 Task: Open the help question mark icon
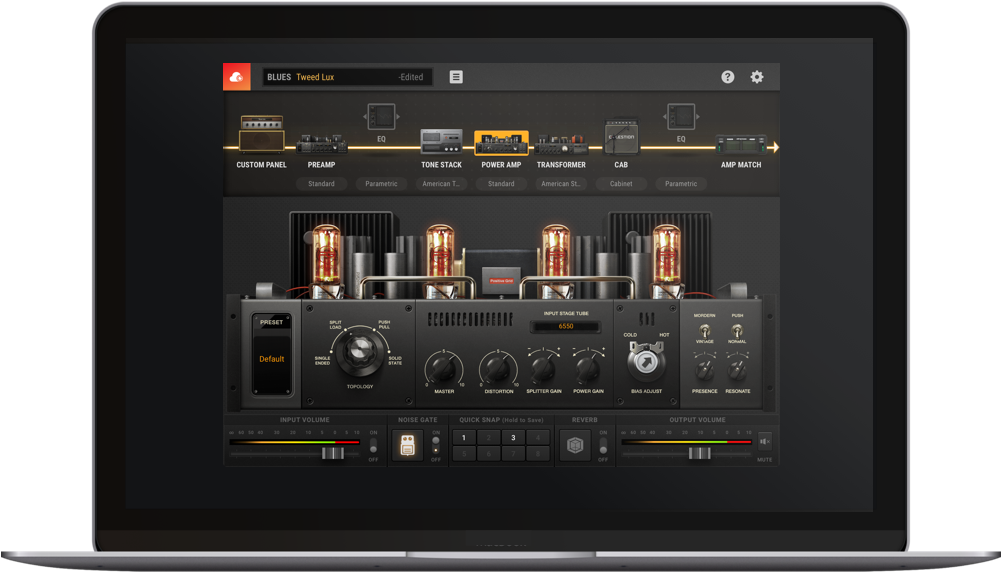point(728,77)
